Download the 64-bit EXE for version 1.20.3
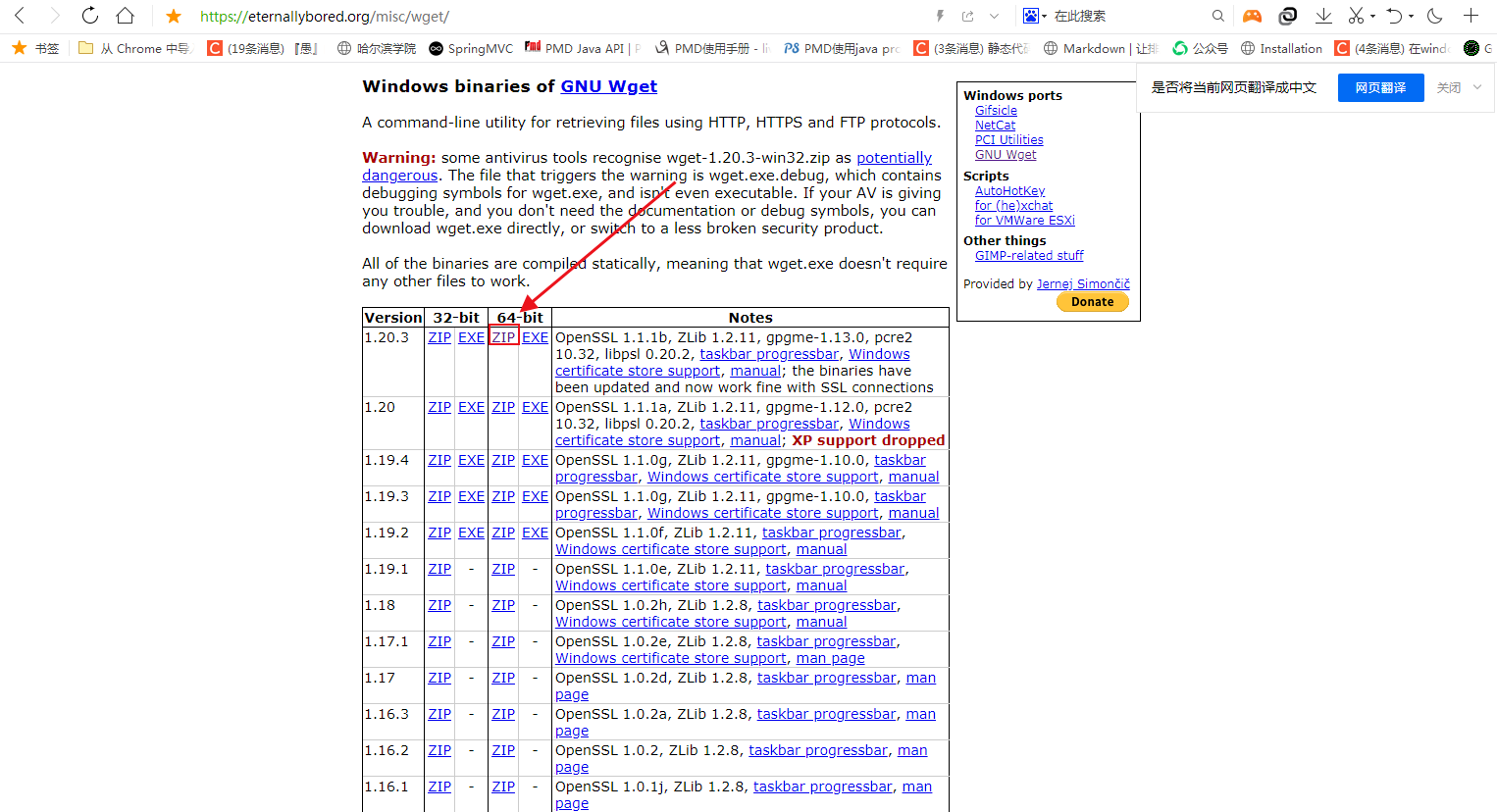 [535, 337]
